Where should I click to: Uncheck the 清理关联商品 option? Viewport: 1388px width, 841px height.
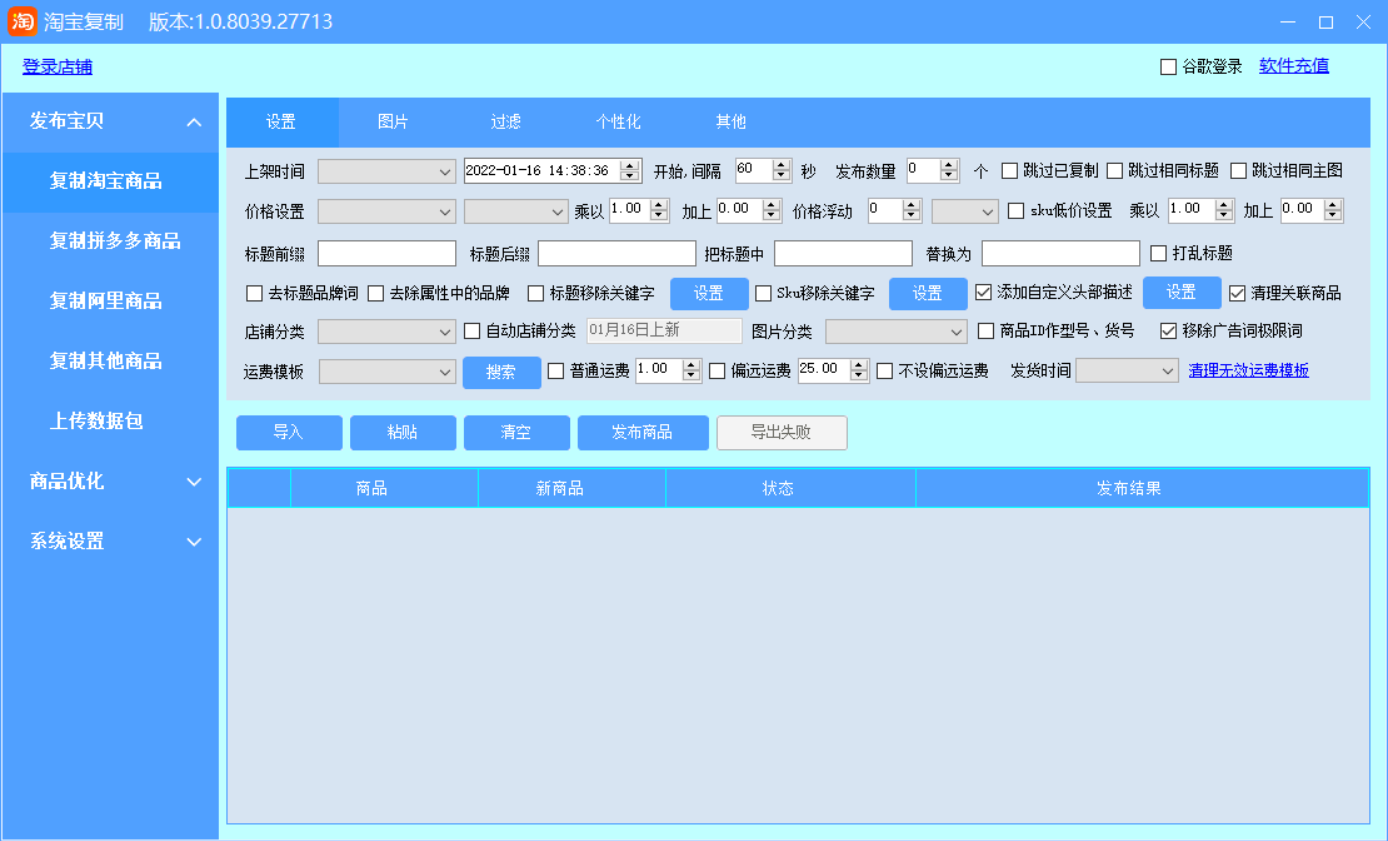tap(1237, 293)
